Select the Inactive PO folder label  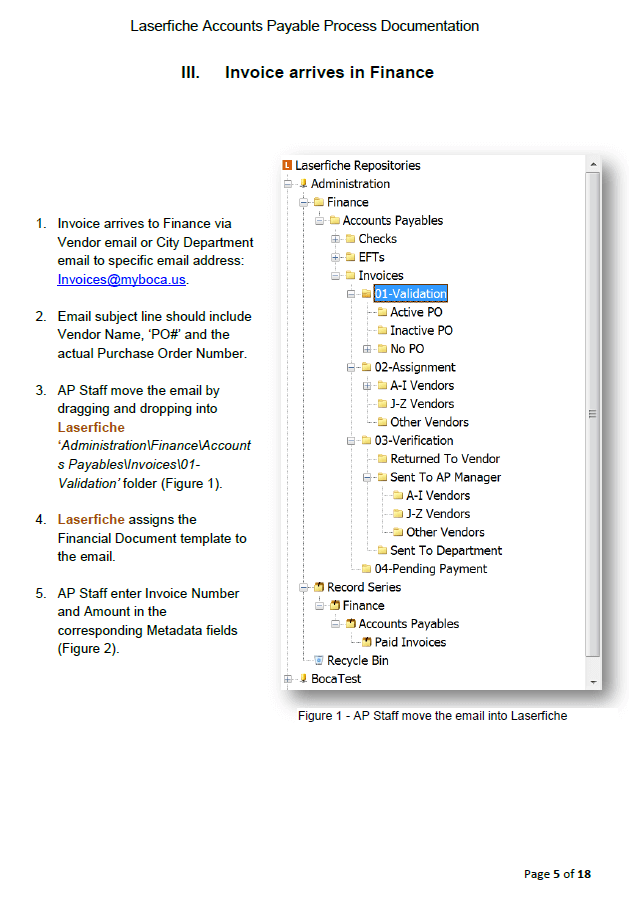tap(421, 331)
